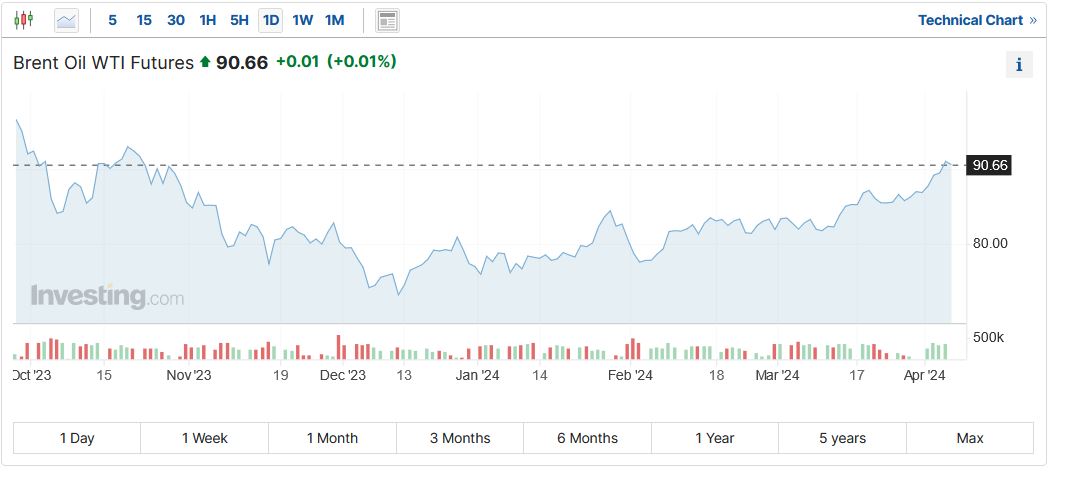Switch to the 1M monthly interval
1065x489 pixels.
click(x=334, y=20)
